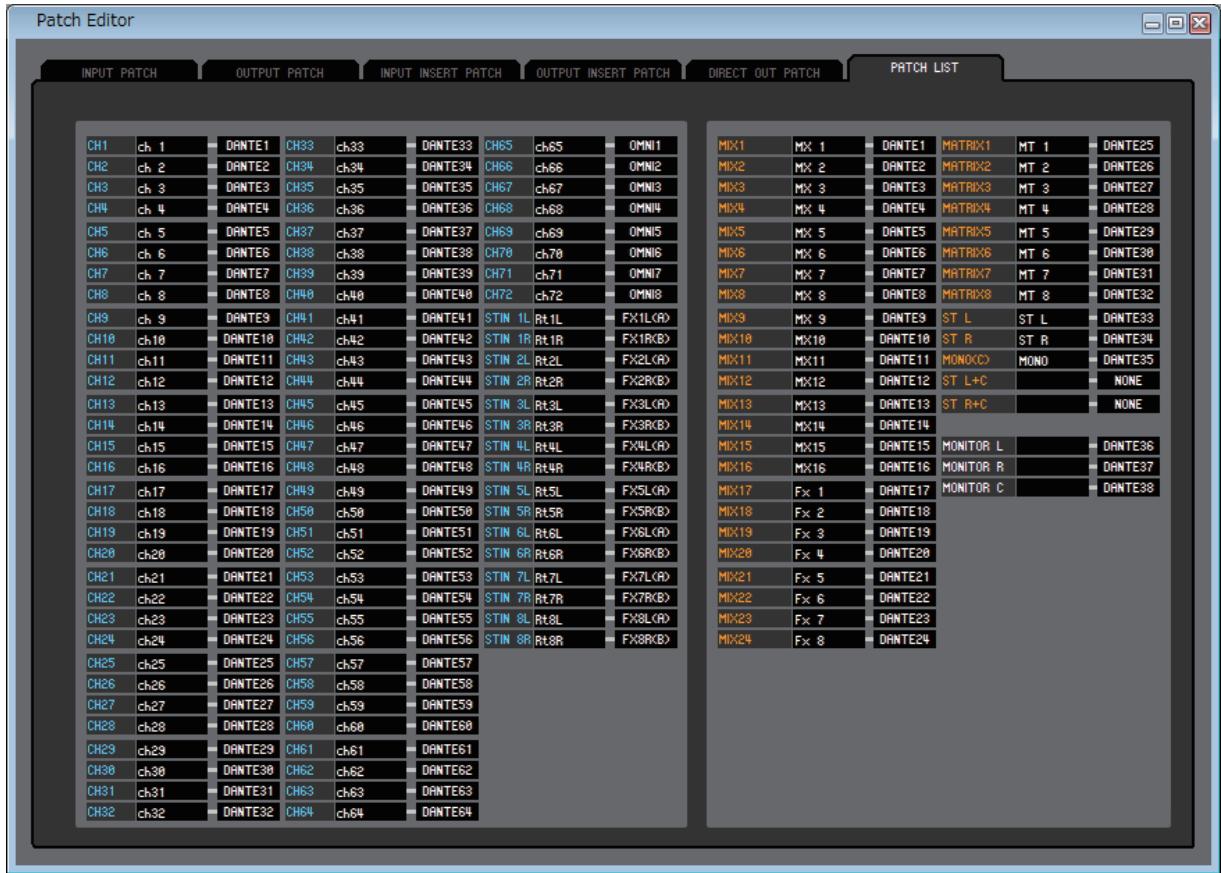Open the DANTE64 patch for CH64

pyautogui.click(x=446, y=810)
